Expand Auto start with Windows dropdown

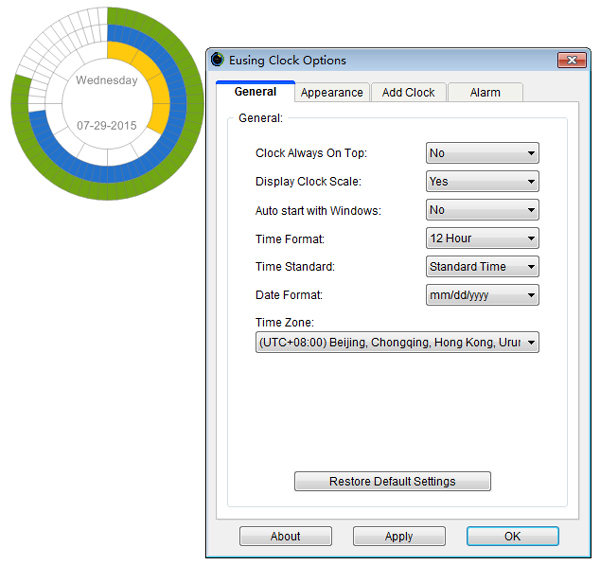482,210
